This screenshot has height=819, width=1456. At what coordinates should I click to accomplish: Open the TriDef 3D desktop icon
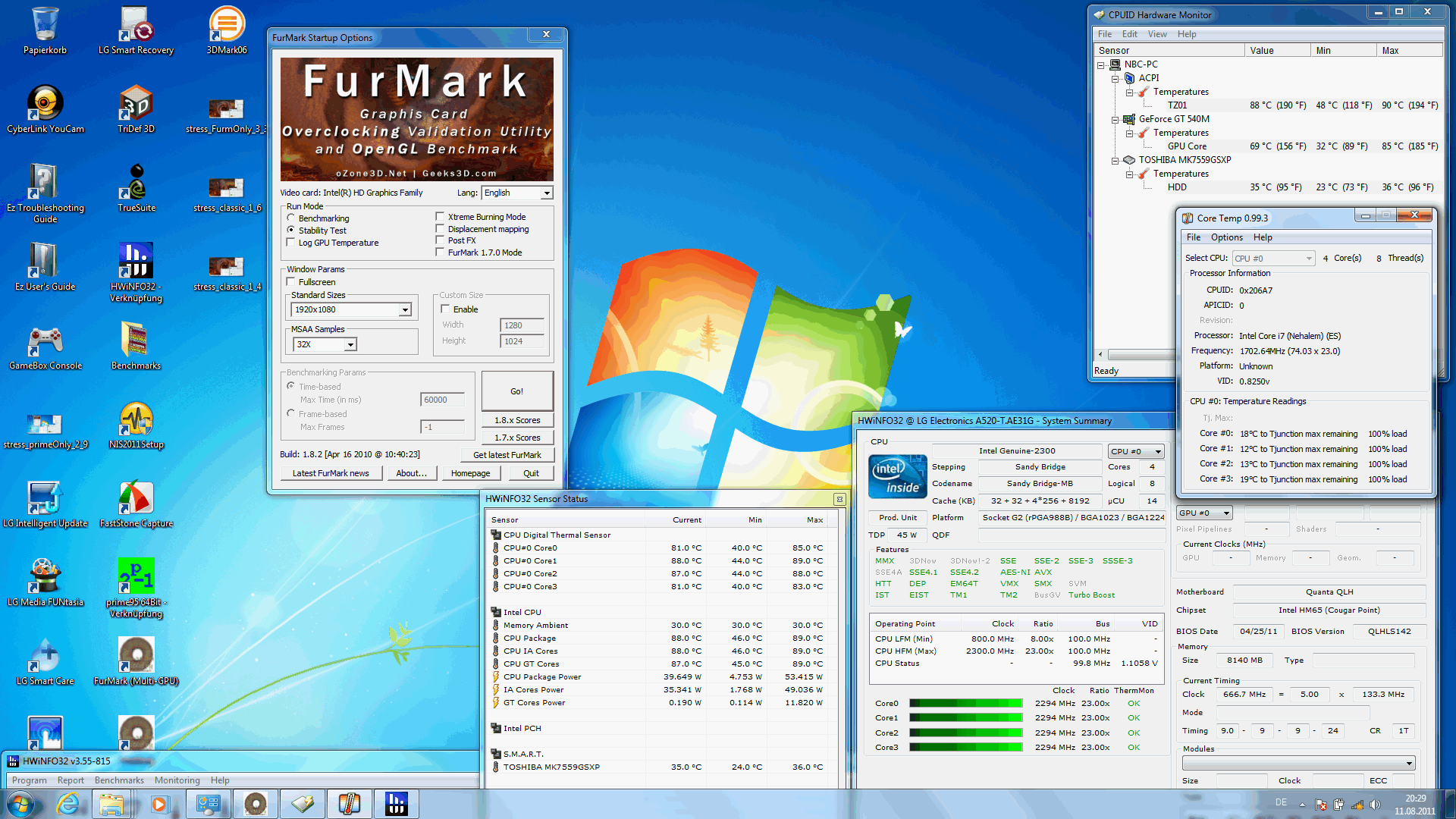pyautogui.click(x=136, y=104)
